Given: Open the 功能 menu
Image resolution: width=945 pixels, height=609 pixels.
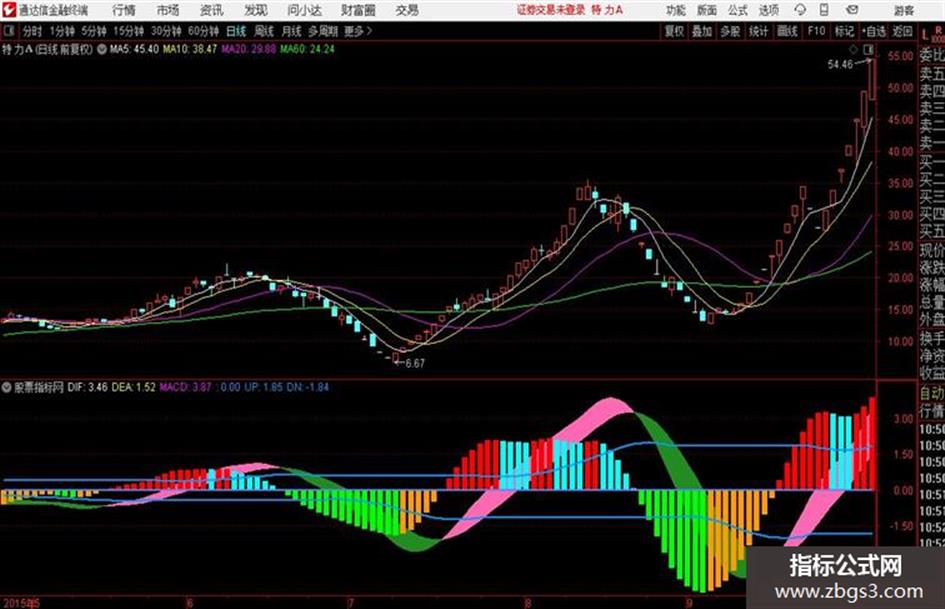Looking at the screenshot, I should tap(676, 10).
